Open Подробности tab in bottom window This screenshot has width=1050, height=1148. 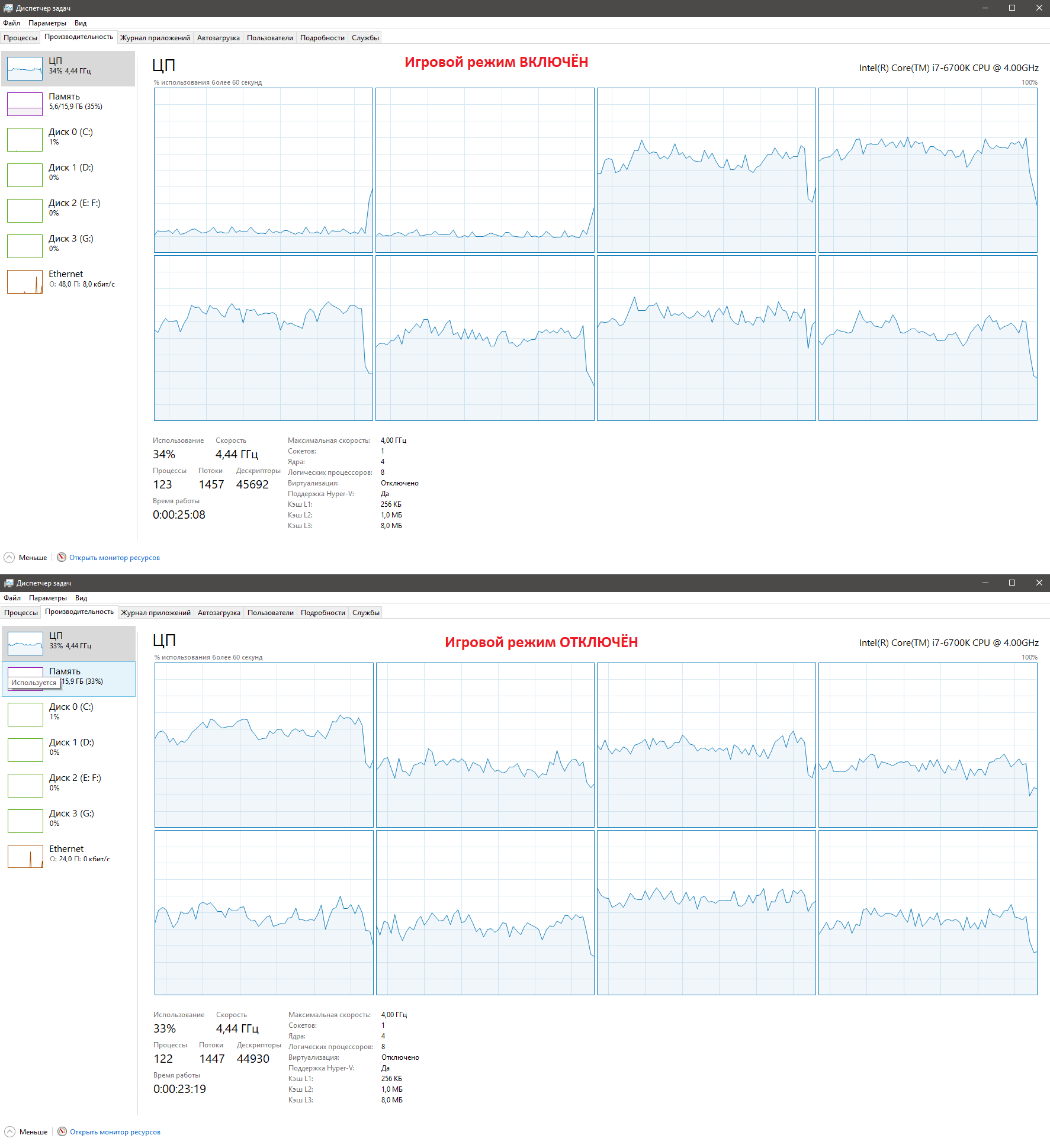(x=323, y=613)
